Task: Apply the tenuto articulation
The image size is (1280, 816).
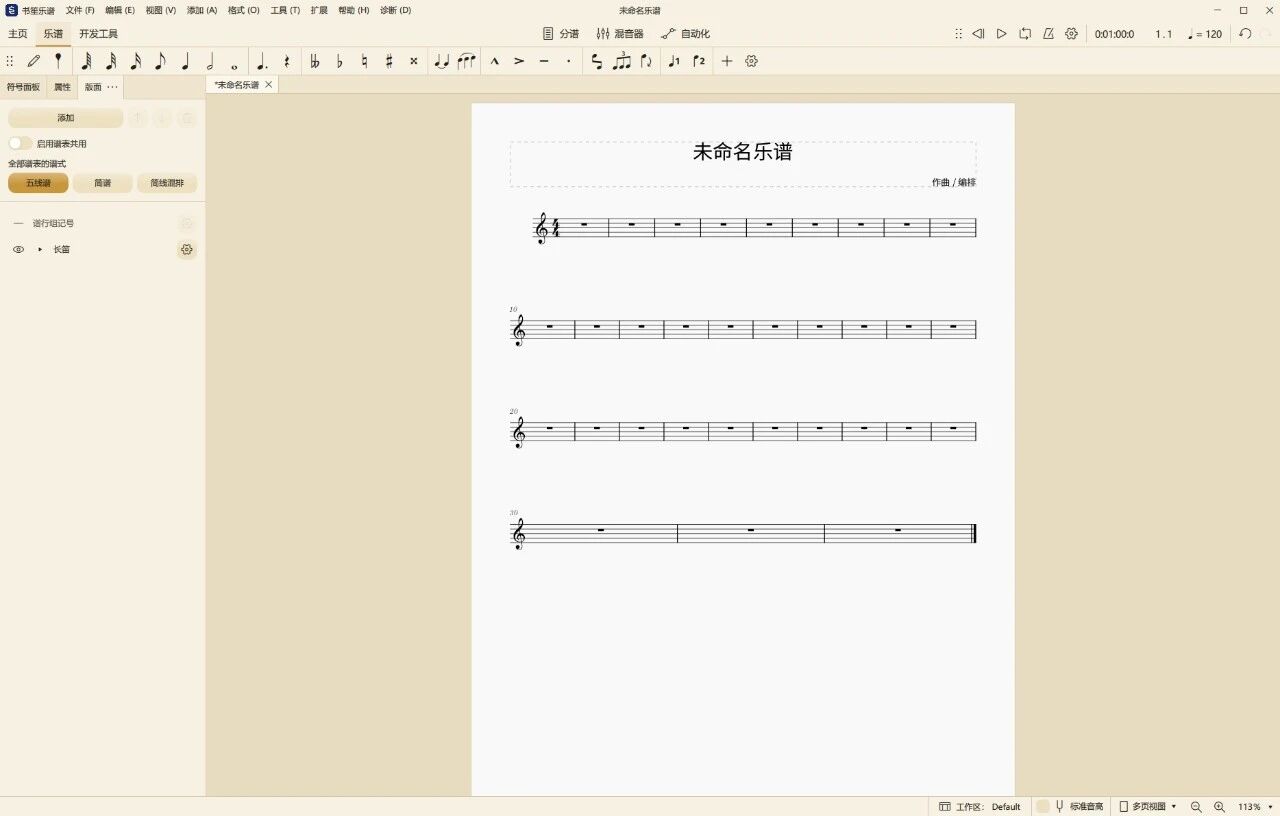Action: pyautogui.click(x=544, y=61)
